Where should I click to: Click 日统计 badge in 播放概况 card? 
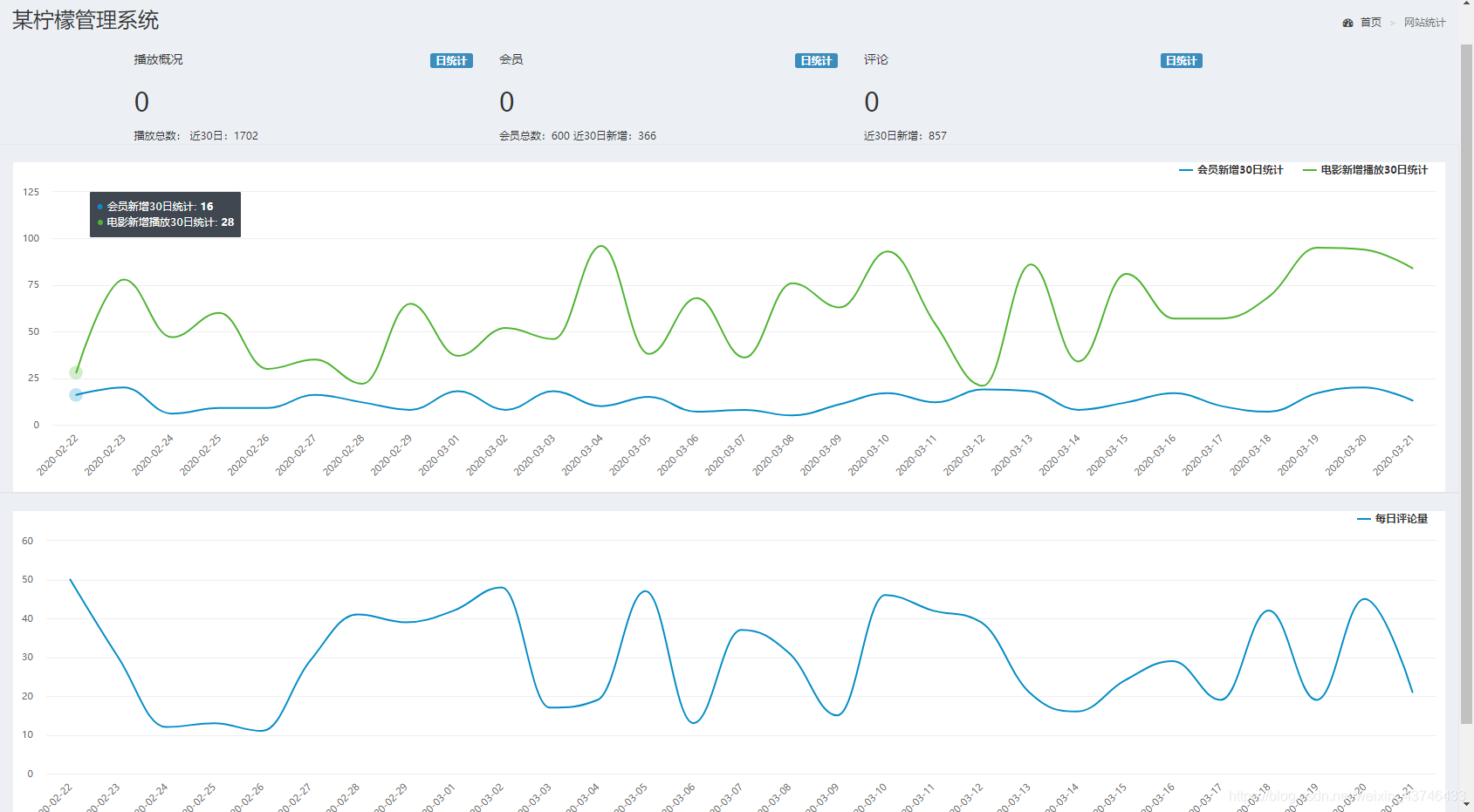451,61
